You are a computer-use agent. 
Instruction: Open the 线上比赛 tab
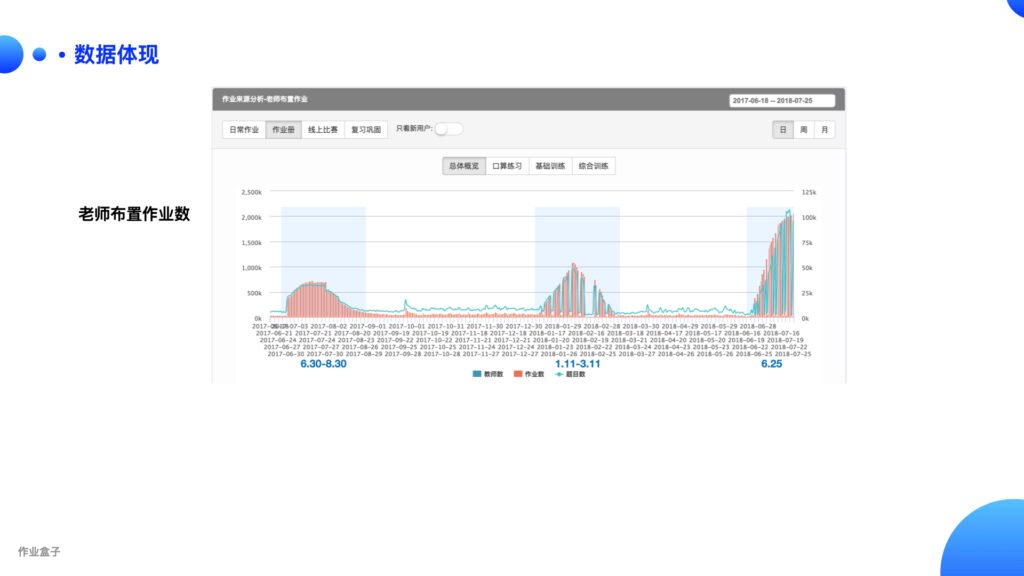pyautogui.click(x=323, y=130)
